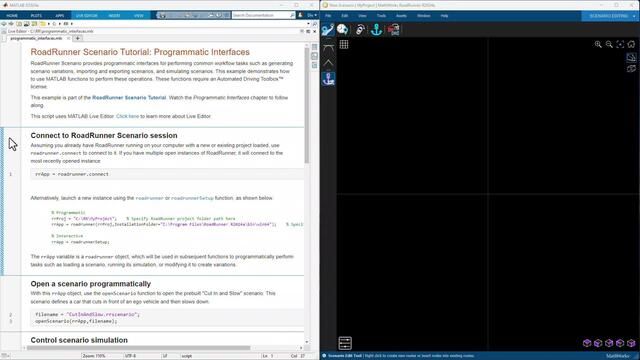Open RoadRunner View menu

[362, 16]
